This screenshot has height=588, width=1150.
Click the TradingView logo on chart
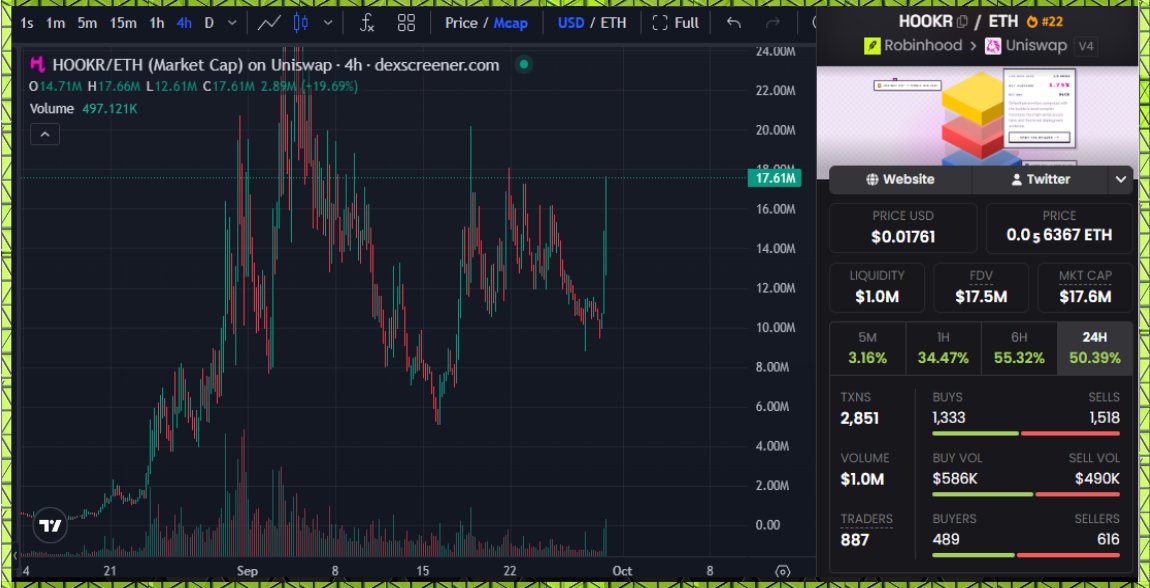(50, 525)
